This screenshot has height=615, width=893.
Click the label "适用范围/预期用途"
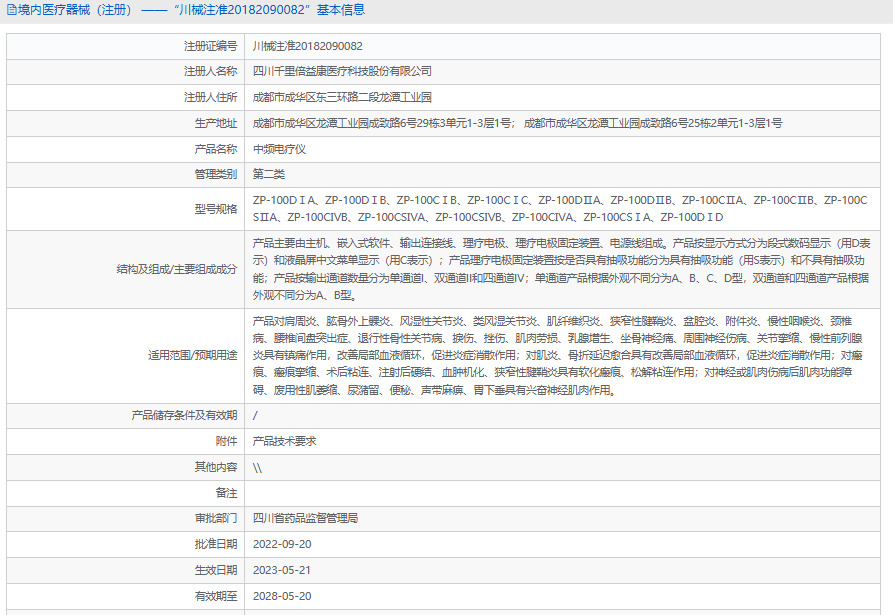[192, 355]
